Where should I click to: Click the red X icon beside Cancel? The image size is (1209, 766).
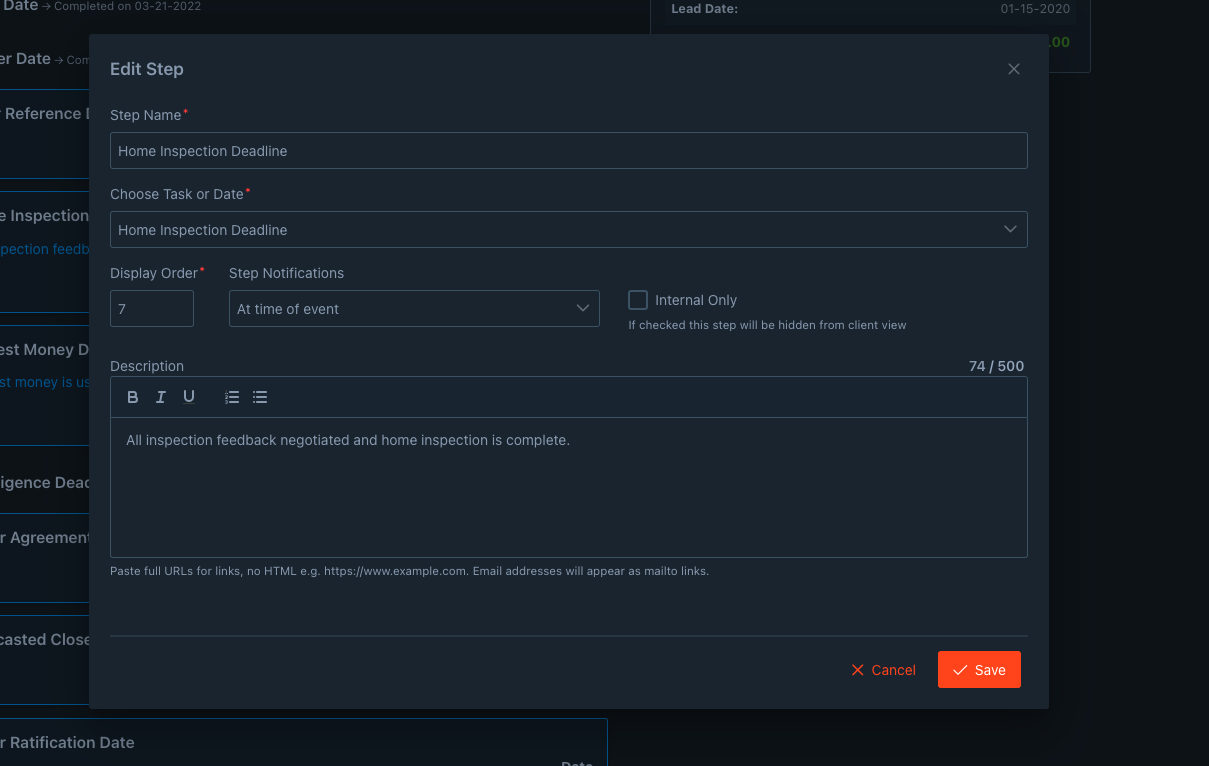(x=856, y=670)
